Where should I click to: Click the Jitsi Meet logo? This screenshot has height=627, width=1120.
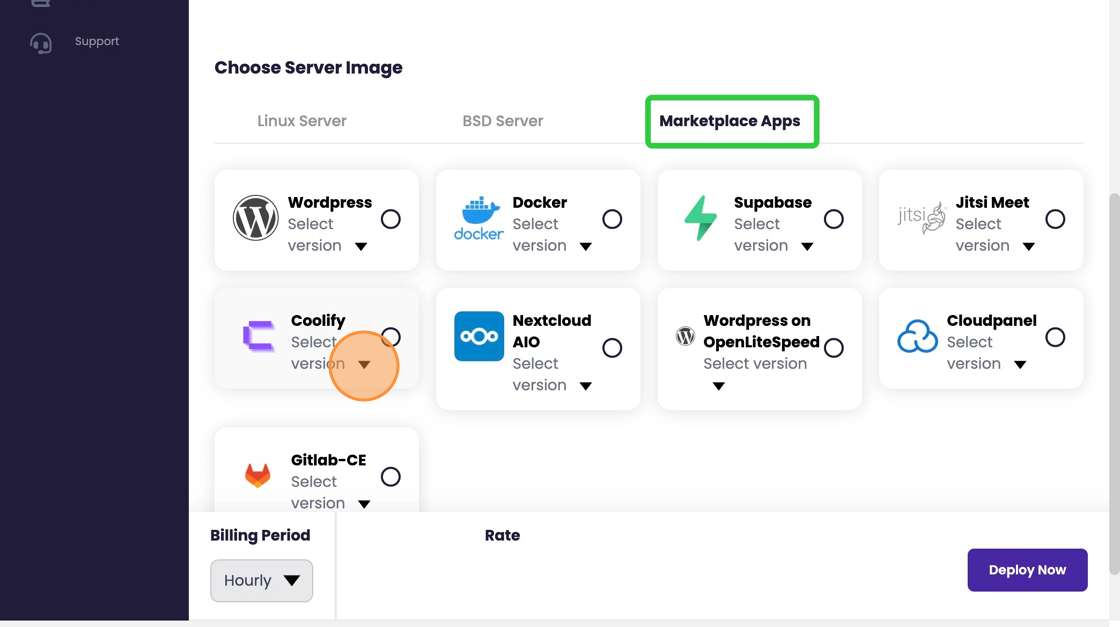pyautogui.click(x=921, y=217)
